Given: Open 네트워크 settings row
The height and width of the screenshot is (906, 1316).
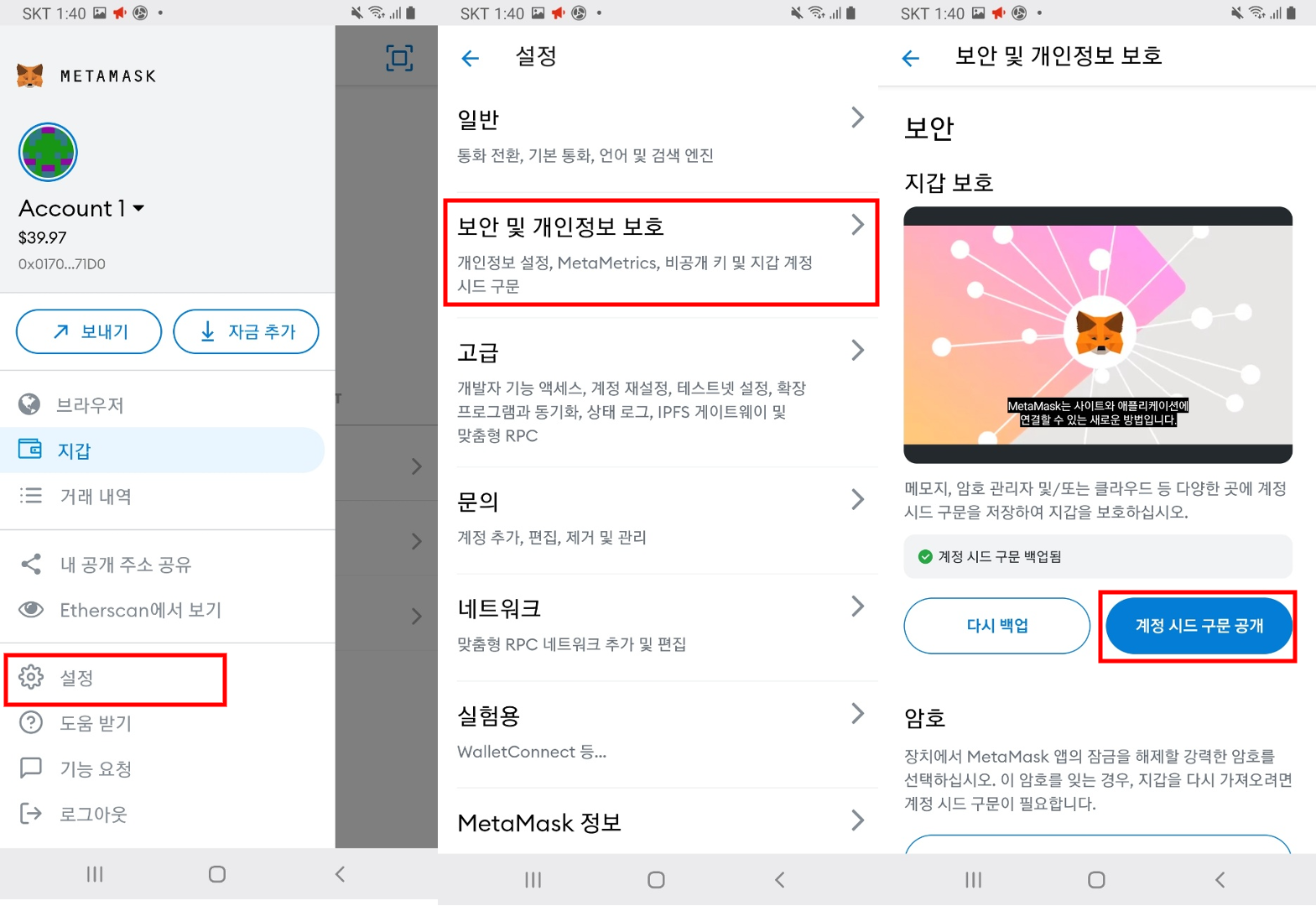Looking at the screenshot, I should [x=661, y=627].
